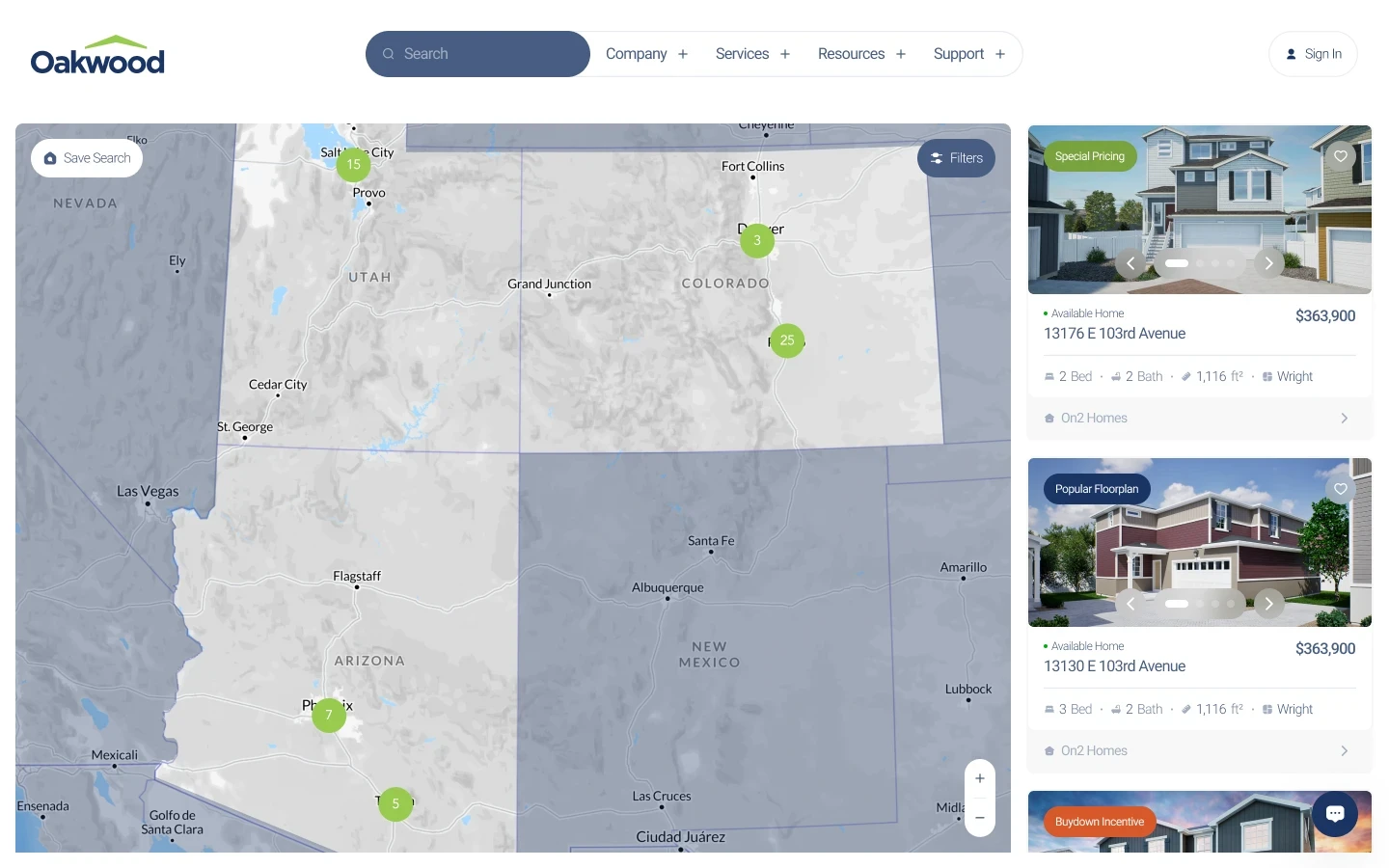The image size is (1389, 868).
Task: Expand chevron in On2 Homes row of 13176 listing
Action: click(x=1345, y=418)
